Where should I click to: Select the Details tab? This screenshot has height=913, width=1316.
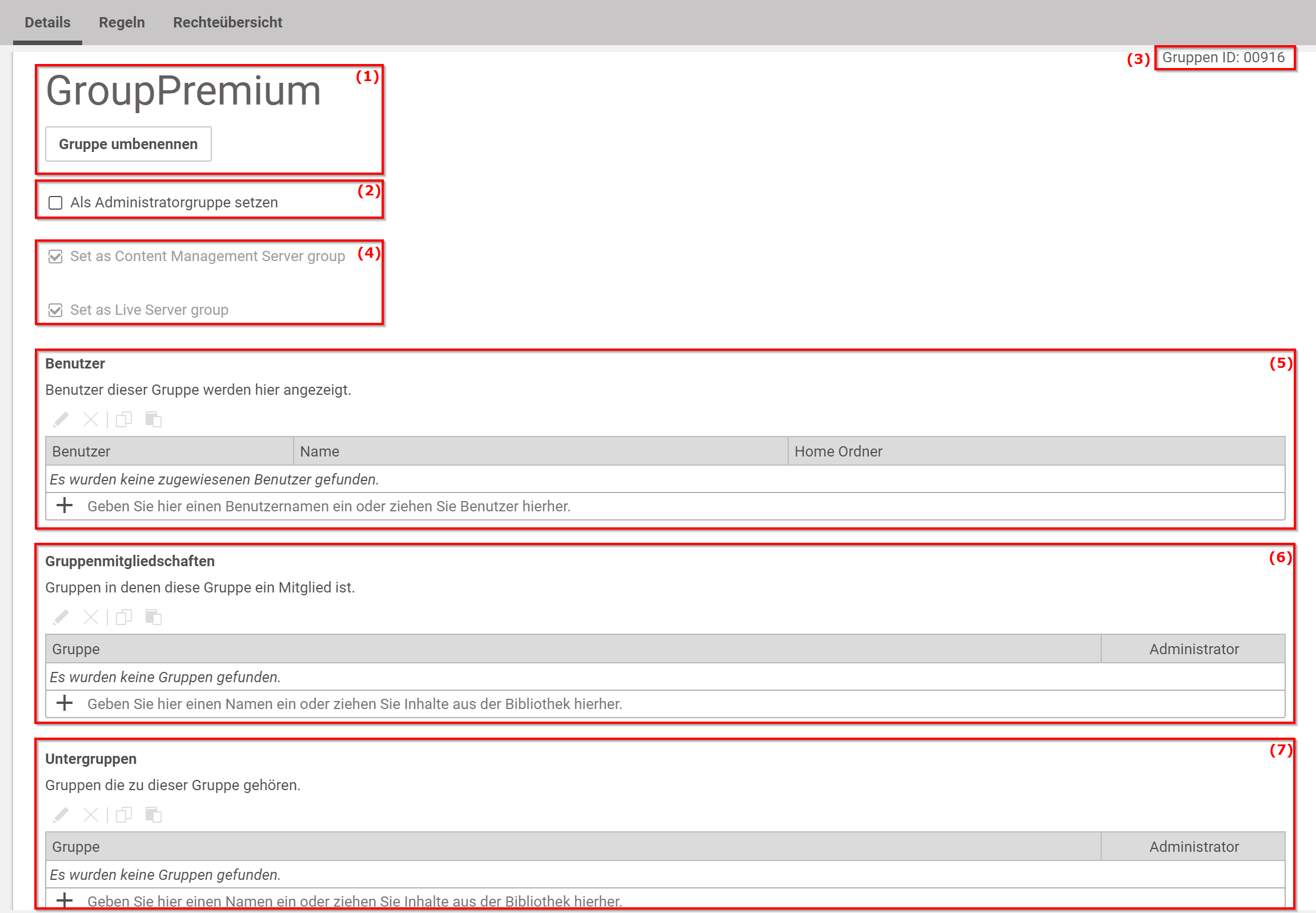tap(47, 22)
